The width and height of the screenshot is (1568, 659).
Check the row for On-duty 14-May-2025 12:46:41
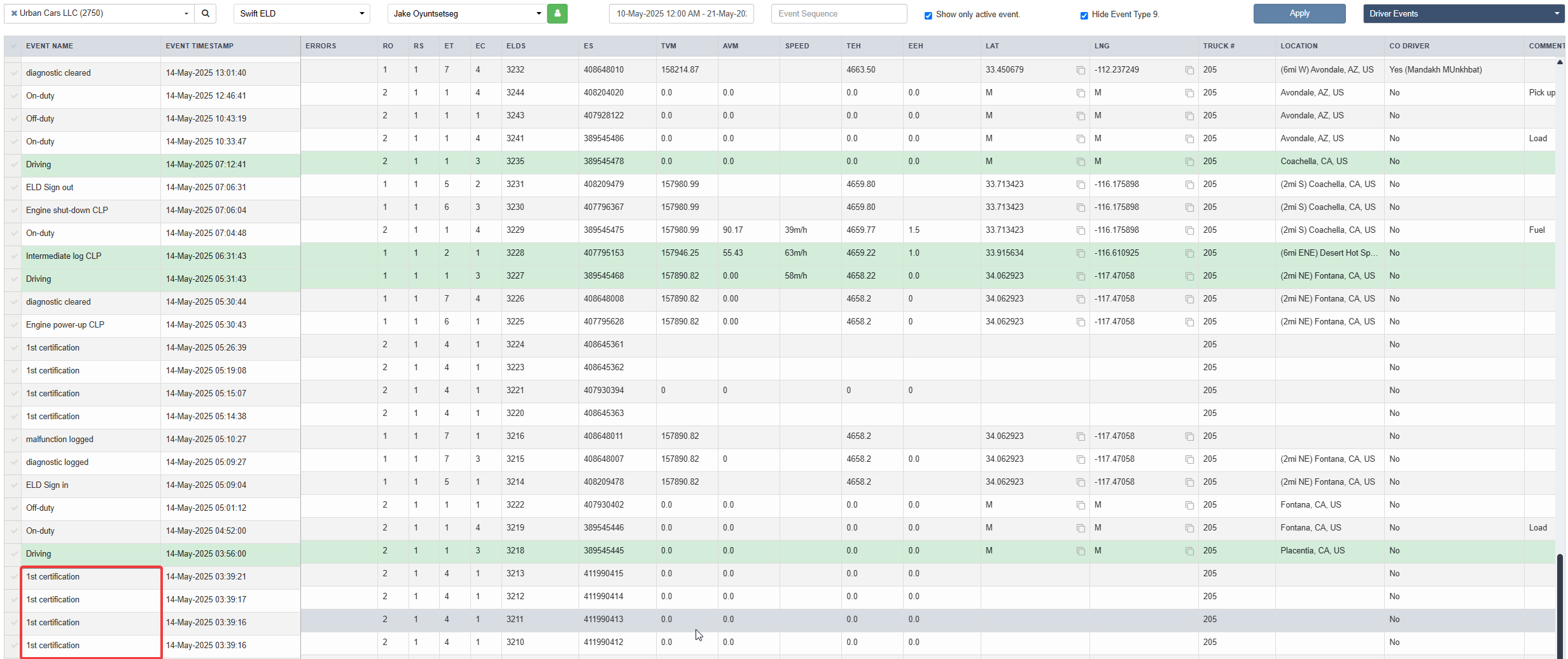[14, 96]
